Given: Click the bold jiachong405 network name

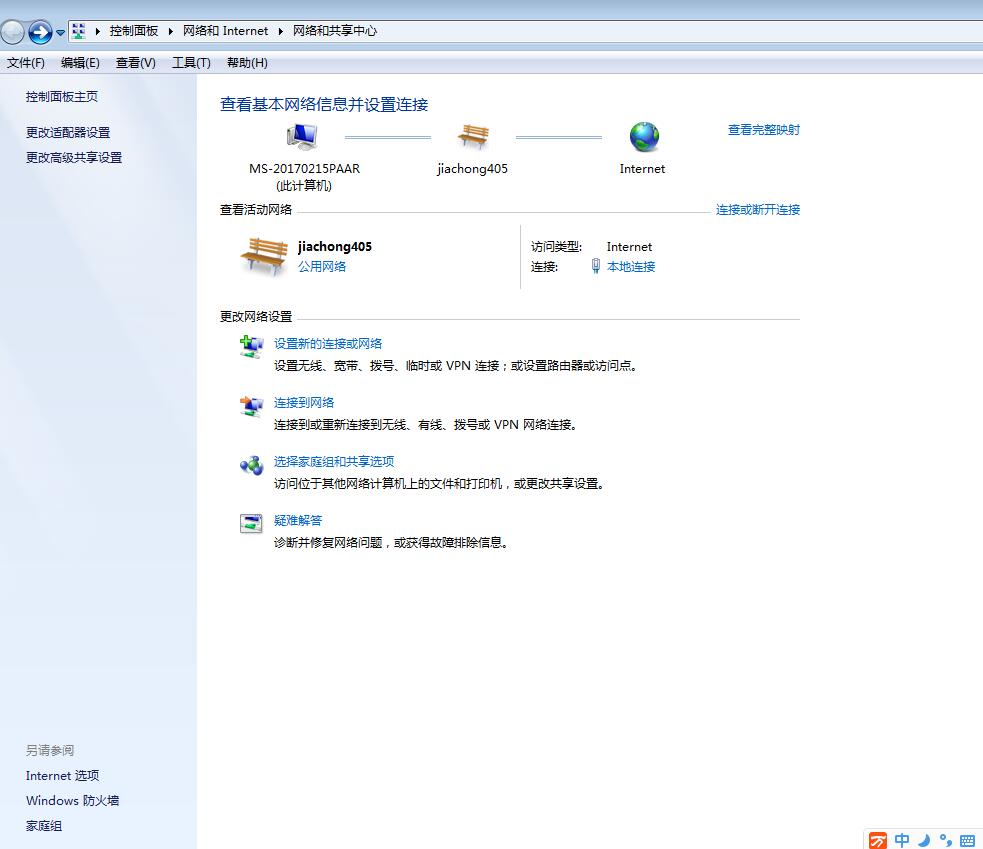Looking at the screenshot, I should 335,246.
